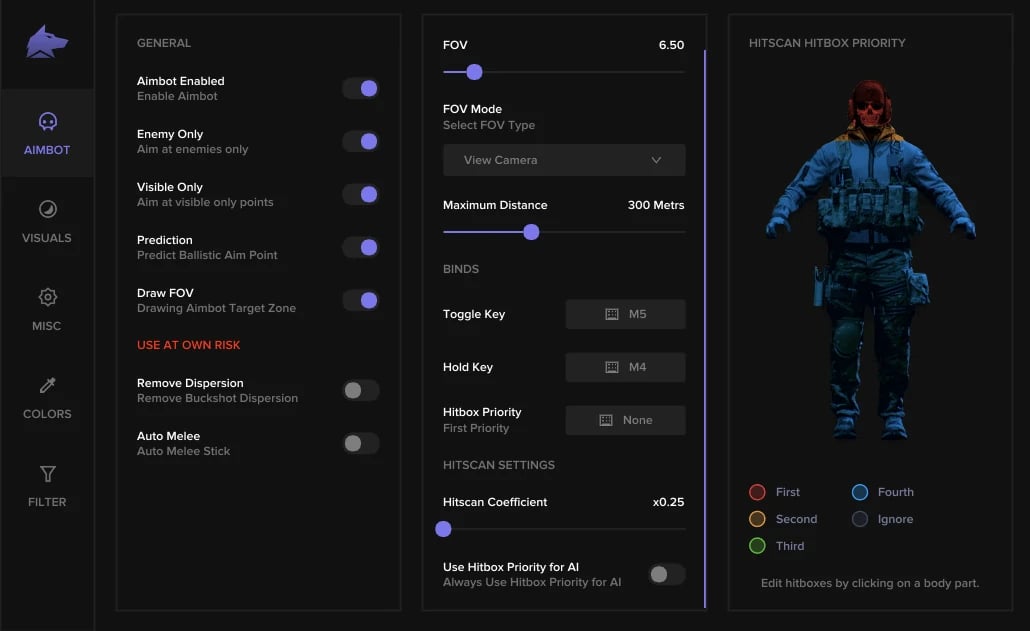1030x631 pixels.
Task: Click the BINDS section heading
Action: coord(460,269)
